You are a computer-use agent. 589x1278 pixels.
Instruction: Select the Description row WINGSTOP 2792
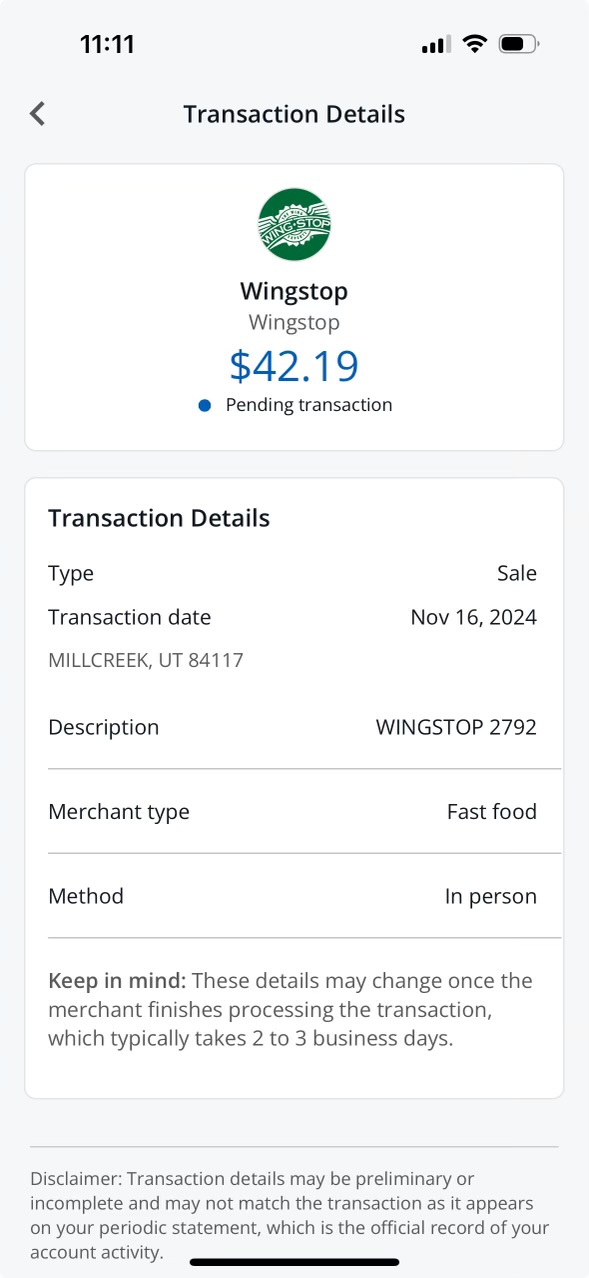tap(293, 727)
